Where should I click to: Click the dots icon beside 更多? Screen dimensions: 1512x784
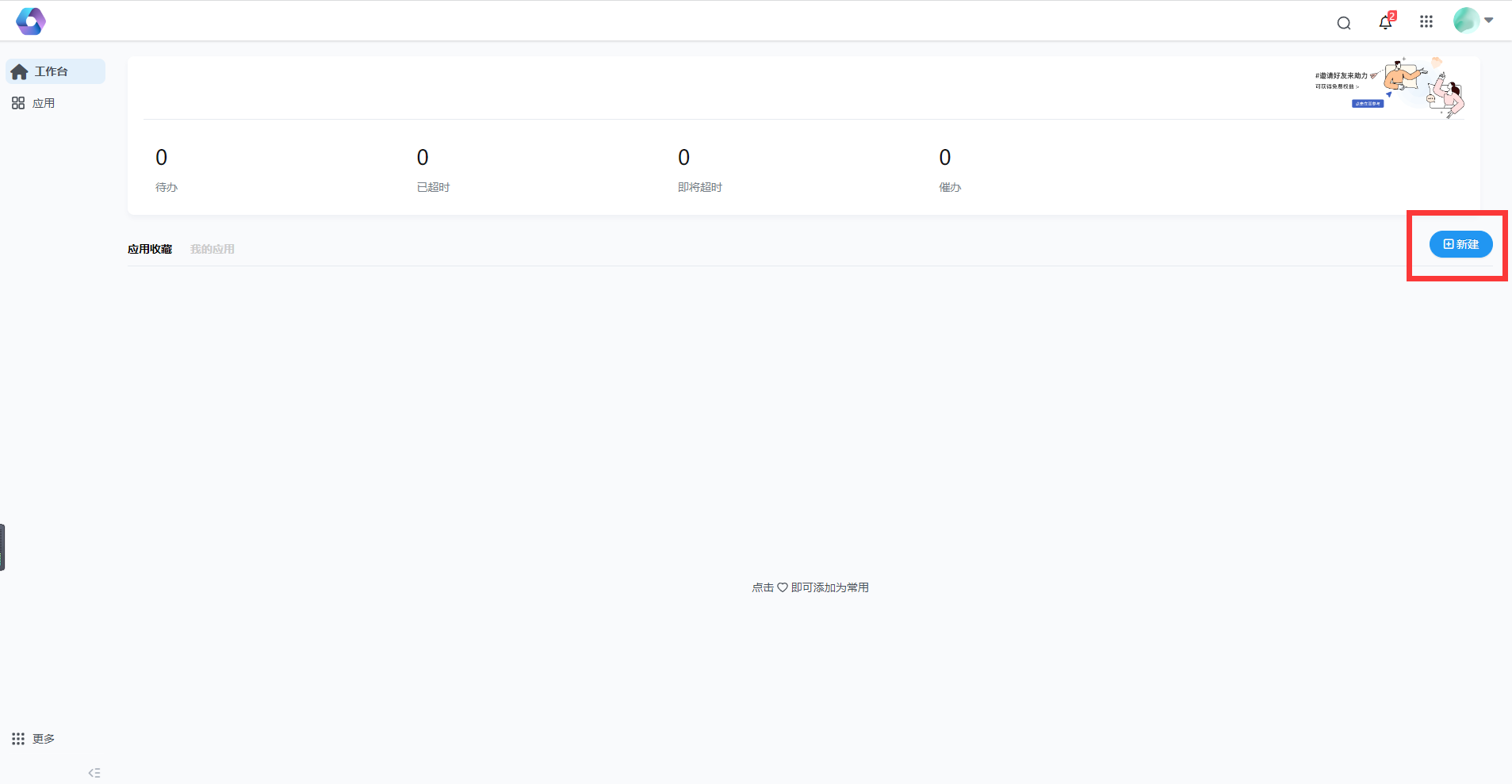[18, 739]
